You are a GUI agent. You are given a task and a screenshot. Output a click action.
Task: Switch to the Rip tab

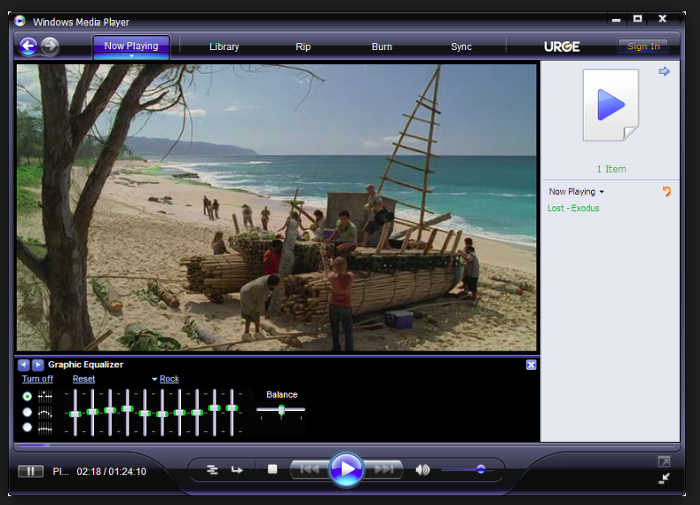pos(303,46)
